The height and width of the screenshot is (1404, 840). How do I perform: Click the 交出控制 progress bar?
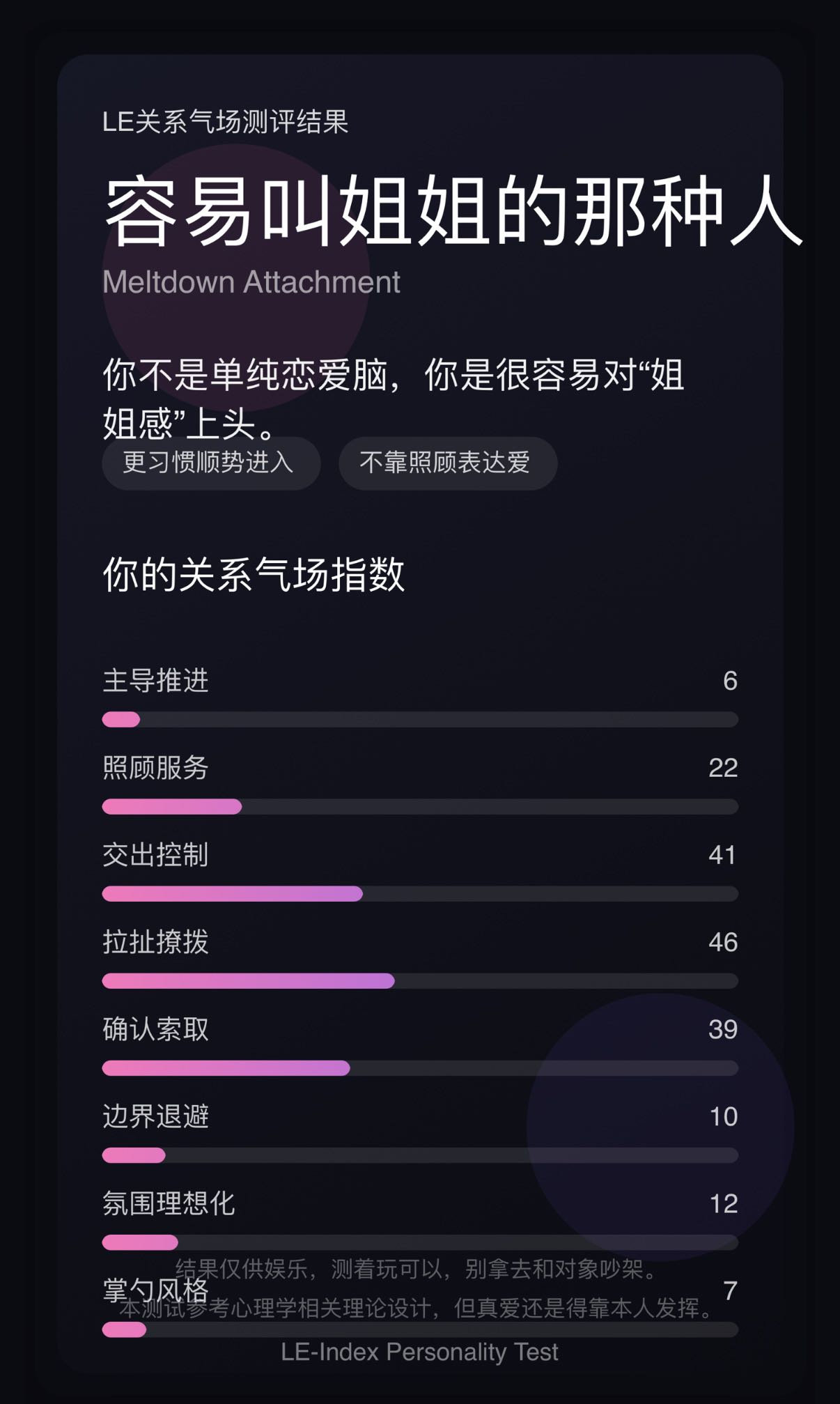(x=420, y=894)
